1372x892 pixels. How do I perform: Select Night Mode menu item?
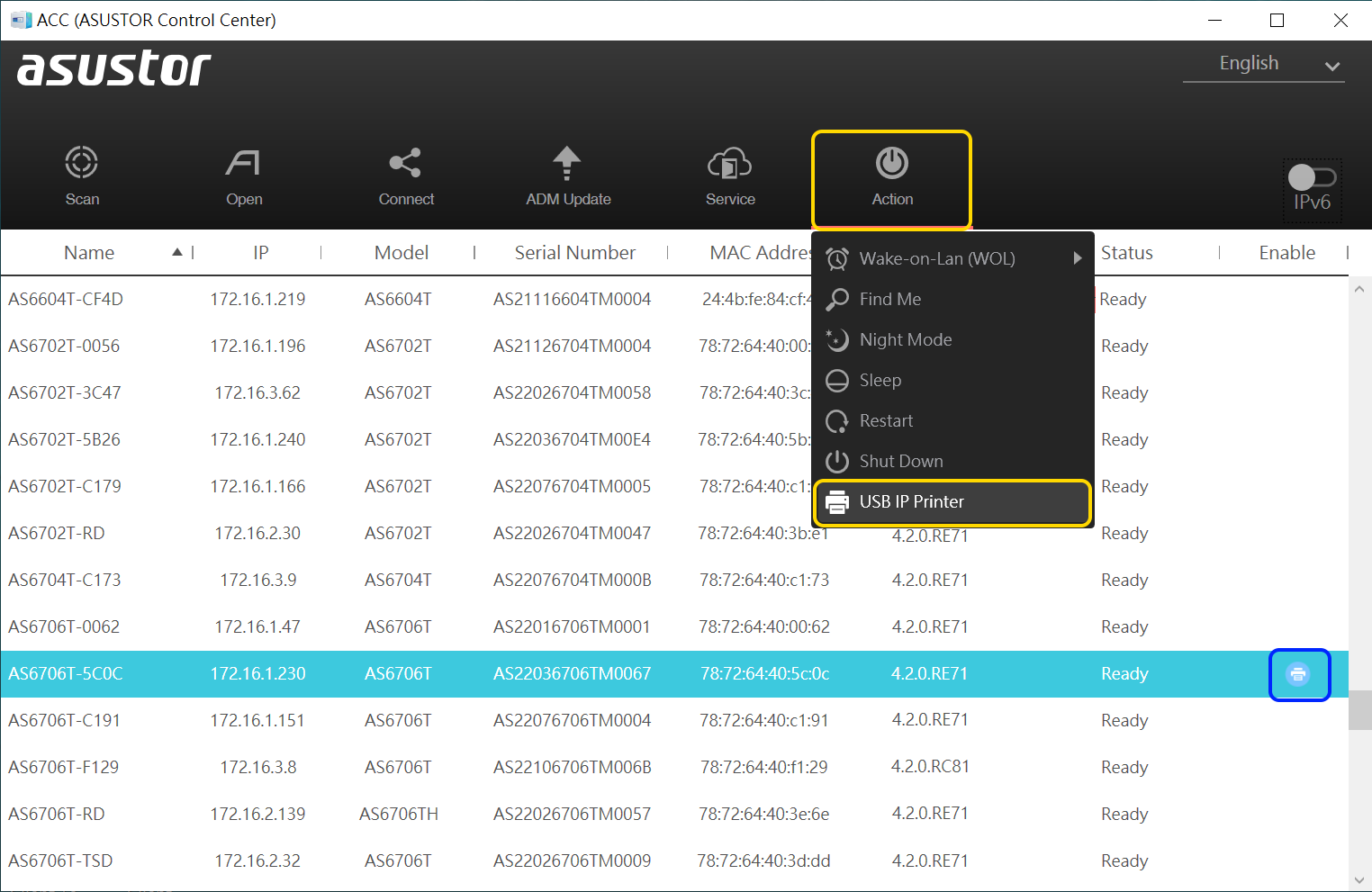tap(954, 339)
